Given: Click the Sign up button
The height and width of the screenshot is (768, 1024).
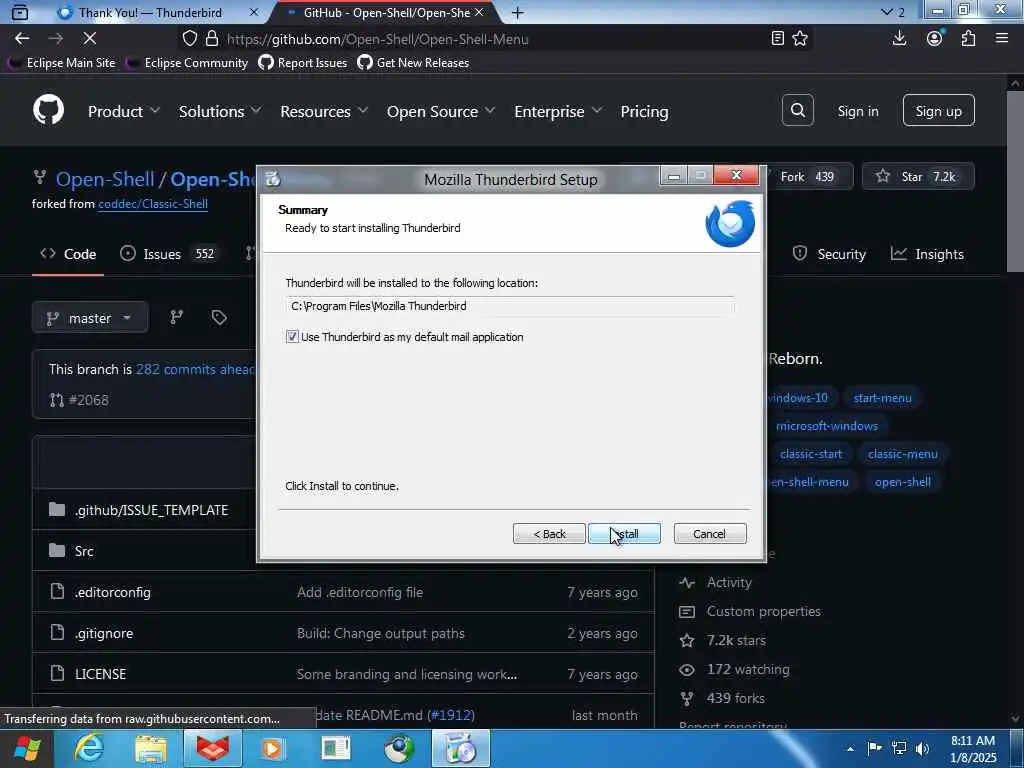Looking at the screenshot, I should pos(938,110).
